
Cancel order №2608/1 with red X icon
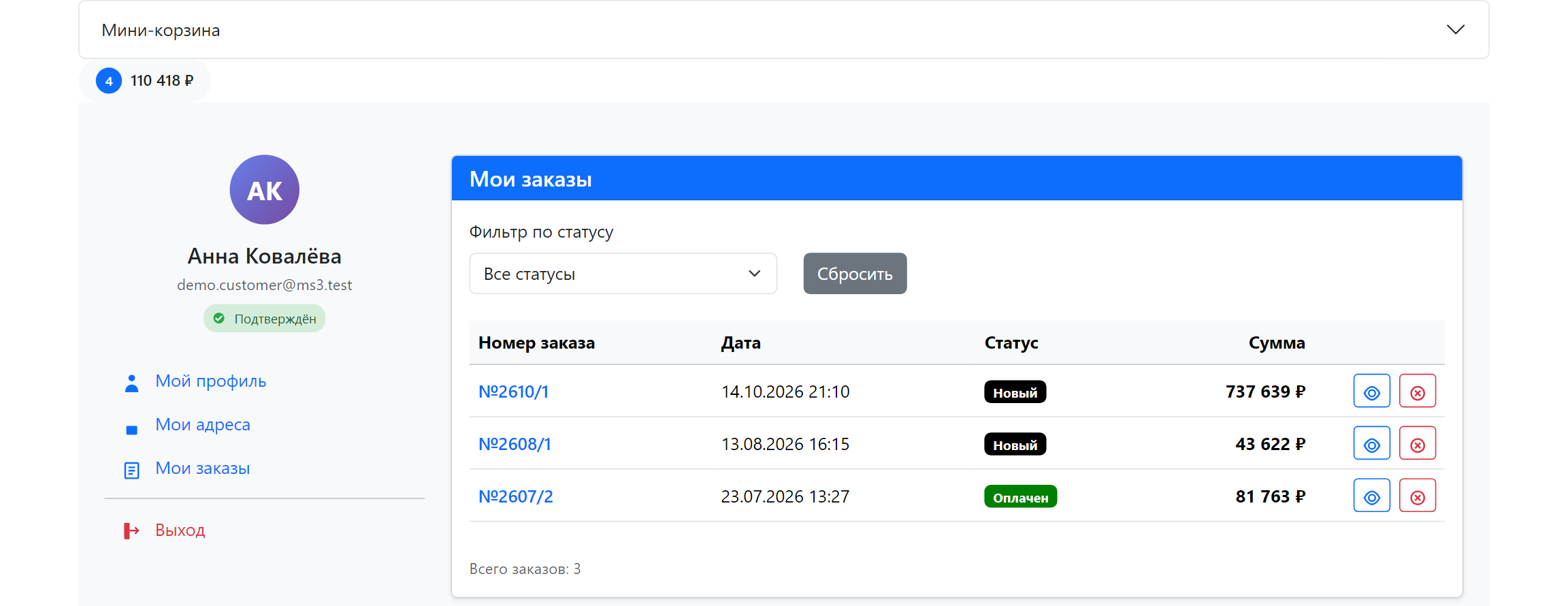click(1417, 444)
